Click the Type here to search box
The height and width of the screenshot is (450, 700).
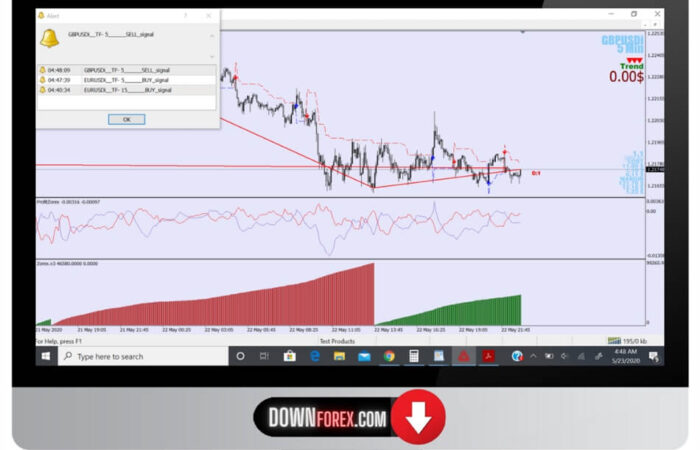[143, 356]
